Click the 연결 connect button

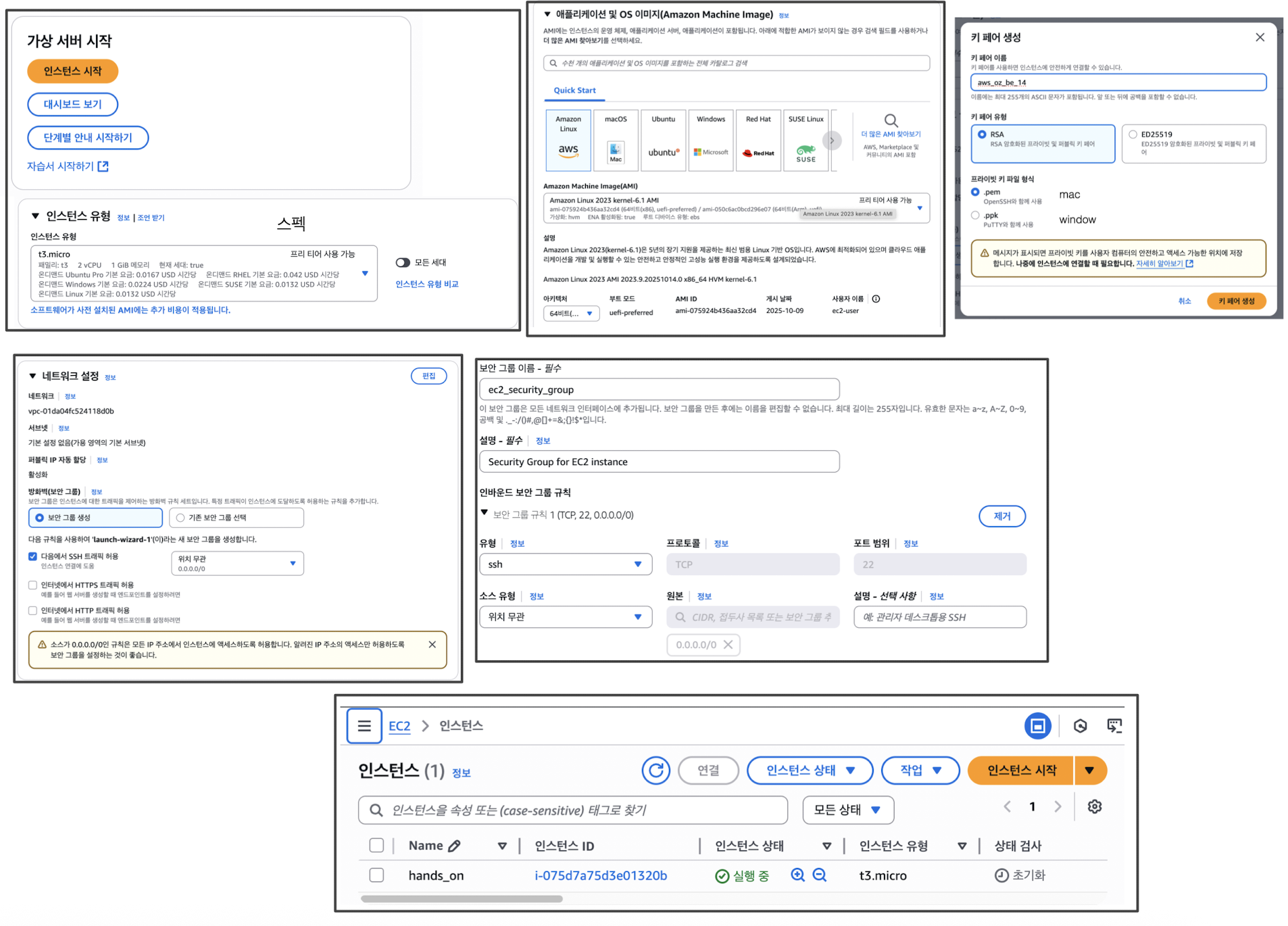pyautogui.click(x=708, y=771)
